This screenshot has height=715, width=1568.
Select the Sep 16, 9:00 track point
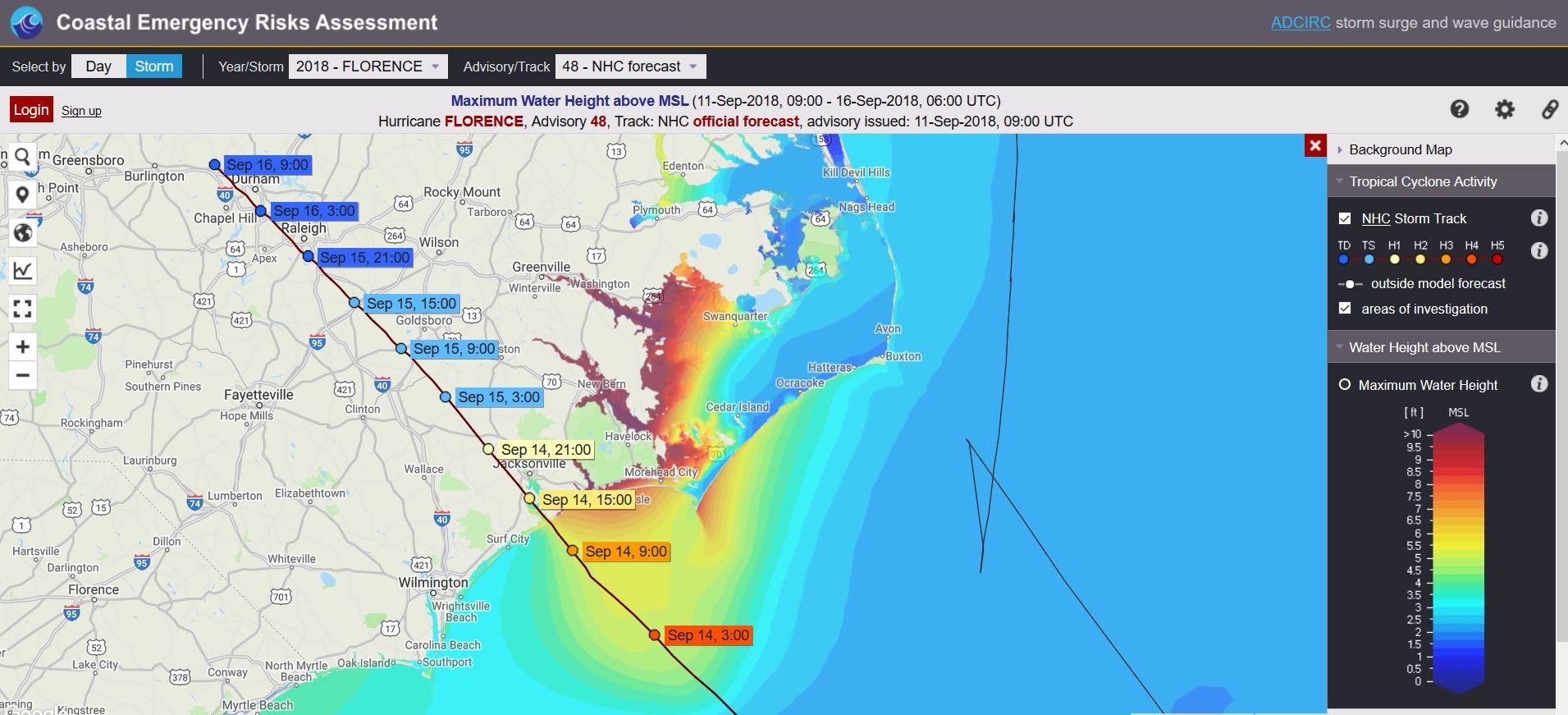pos(215,165)
